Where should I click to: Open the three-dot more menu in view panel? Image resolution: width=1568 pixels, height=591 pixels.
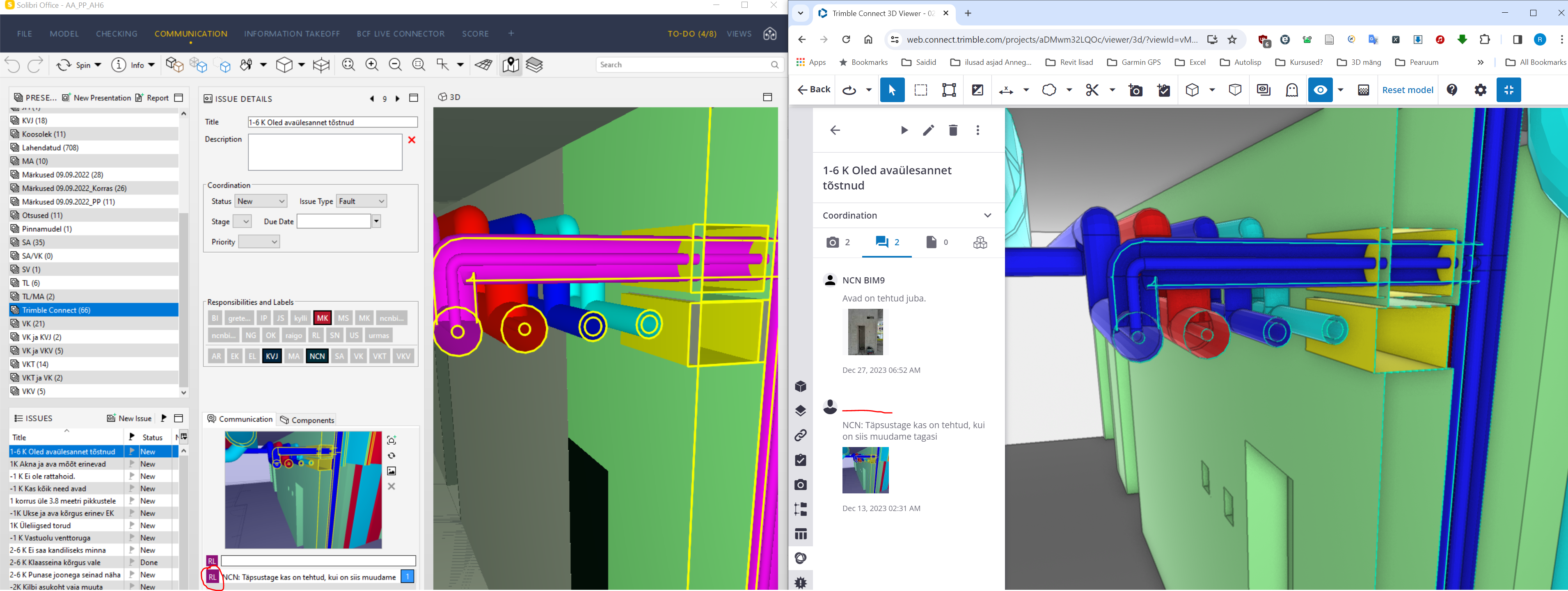[x=977, y=130]
